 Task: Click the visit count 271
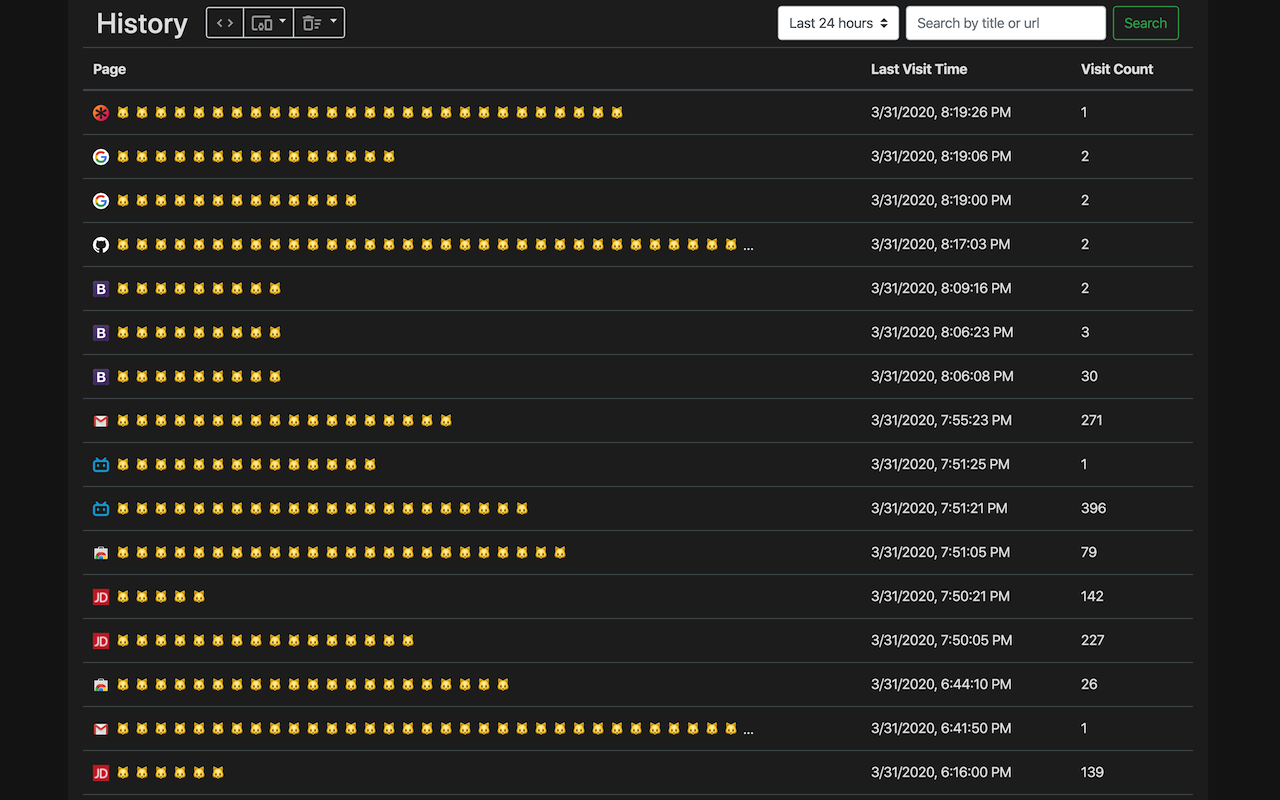click(x=1092, y=421)
